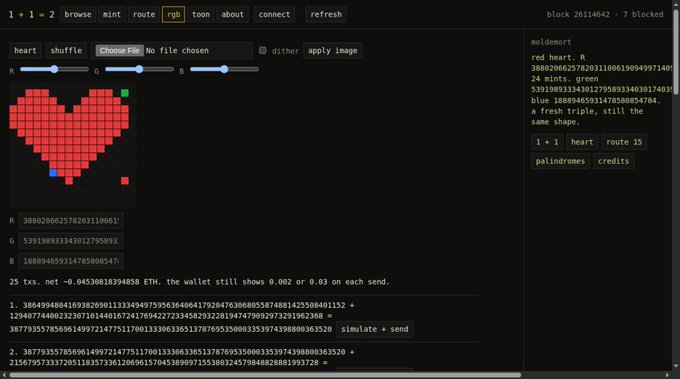
Task: Click the B value input field
Action: click(71, 261)
